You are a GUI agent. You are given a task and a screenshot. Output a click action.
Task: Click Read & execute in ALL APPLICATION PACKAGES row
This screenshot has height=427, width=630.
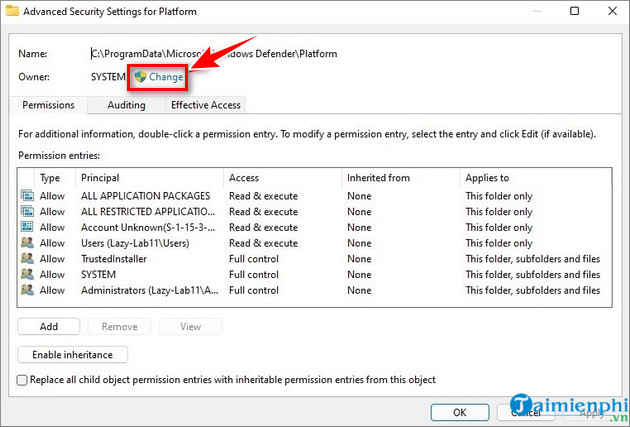(263, 196)
